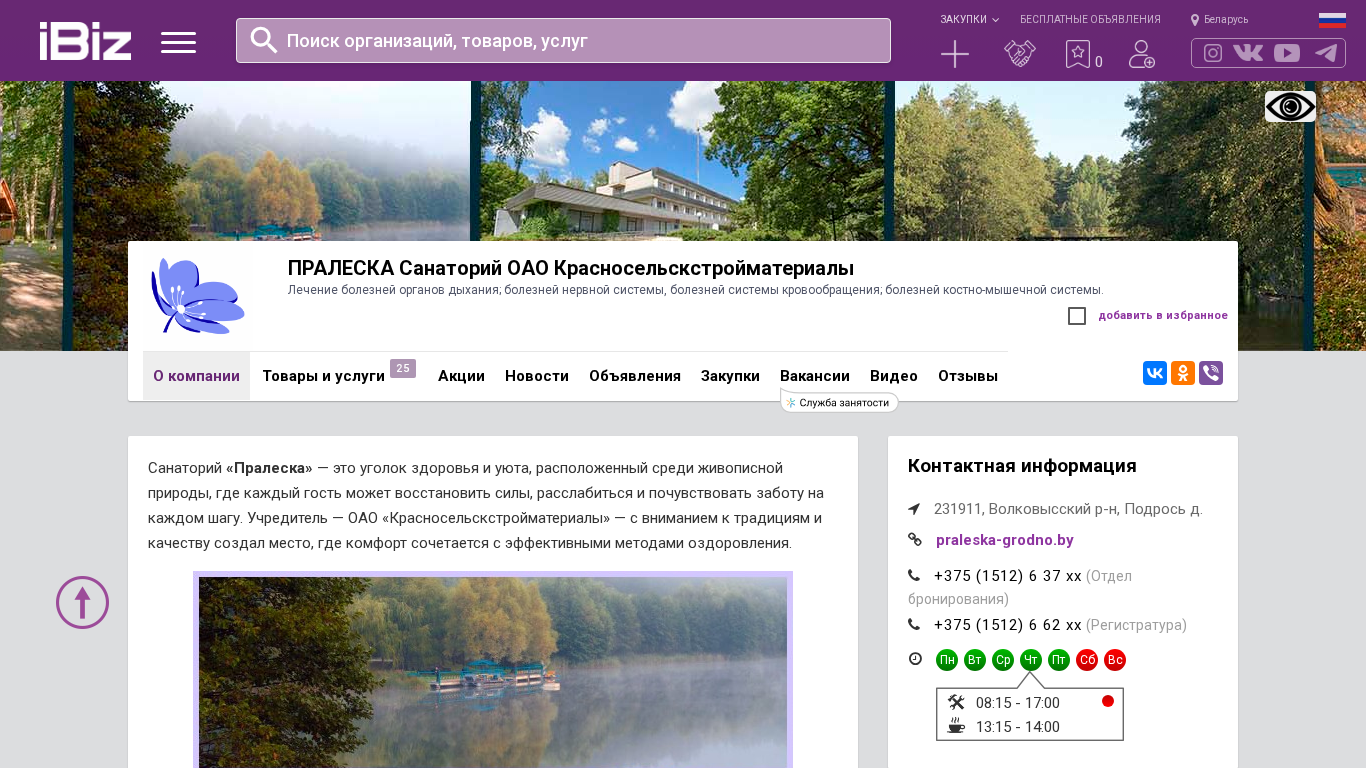Open the user registration icon
The width and height of the screenshot is (1366, 768).
(x=1142, y=54)
